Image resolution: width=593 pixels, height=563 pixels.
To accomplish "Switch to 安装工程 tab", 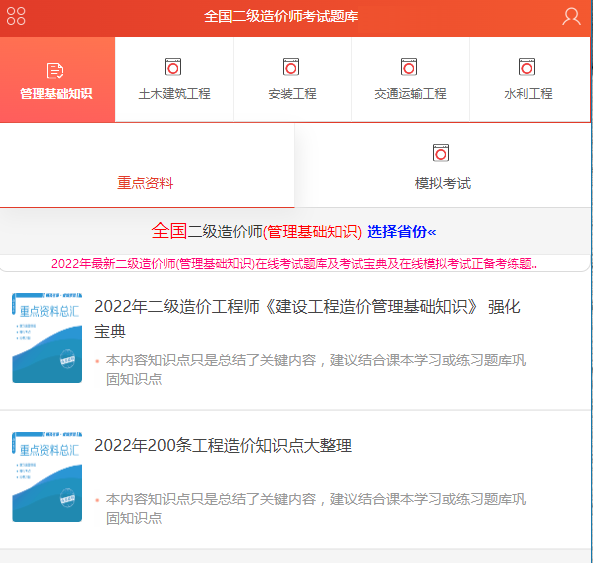I will 292,80.
